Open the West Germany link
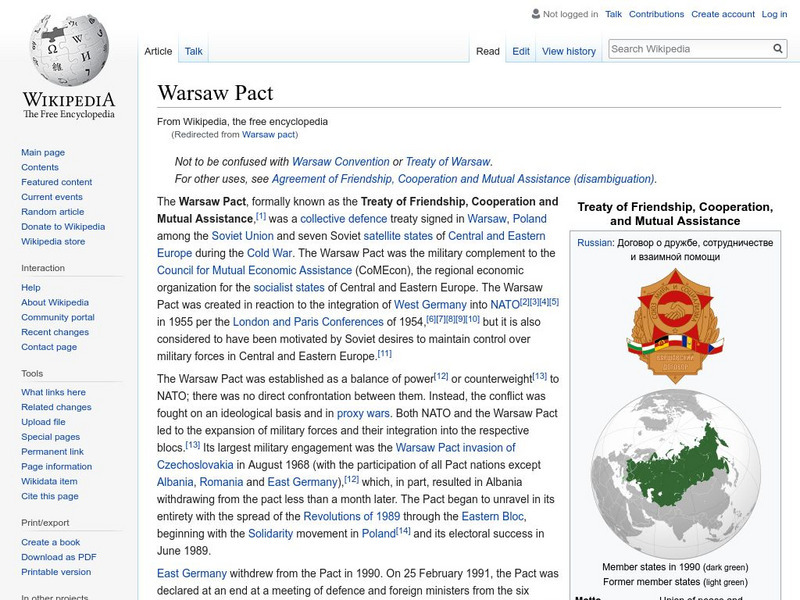This screenshot has width=800, height=600. point(430,305)
